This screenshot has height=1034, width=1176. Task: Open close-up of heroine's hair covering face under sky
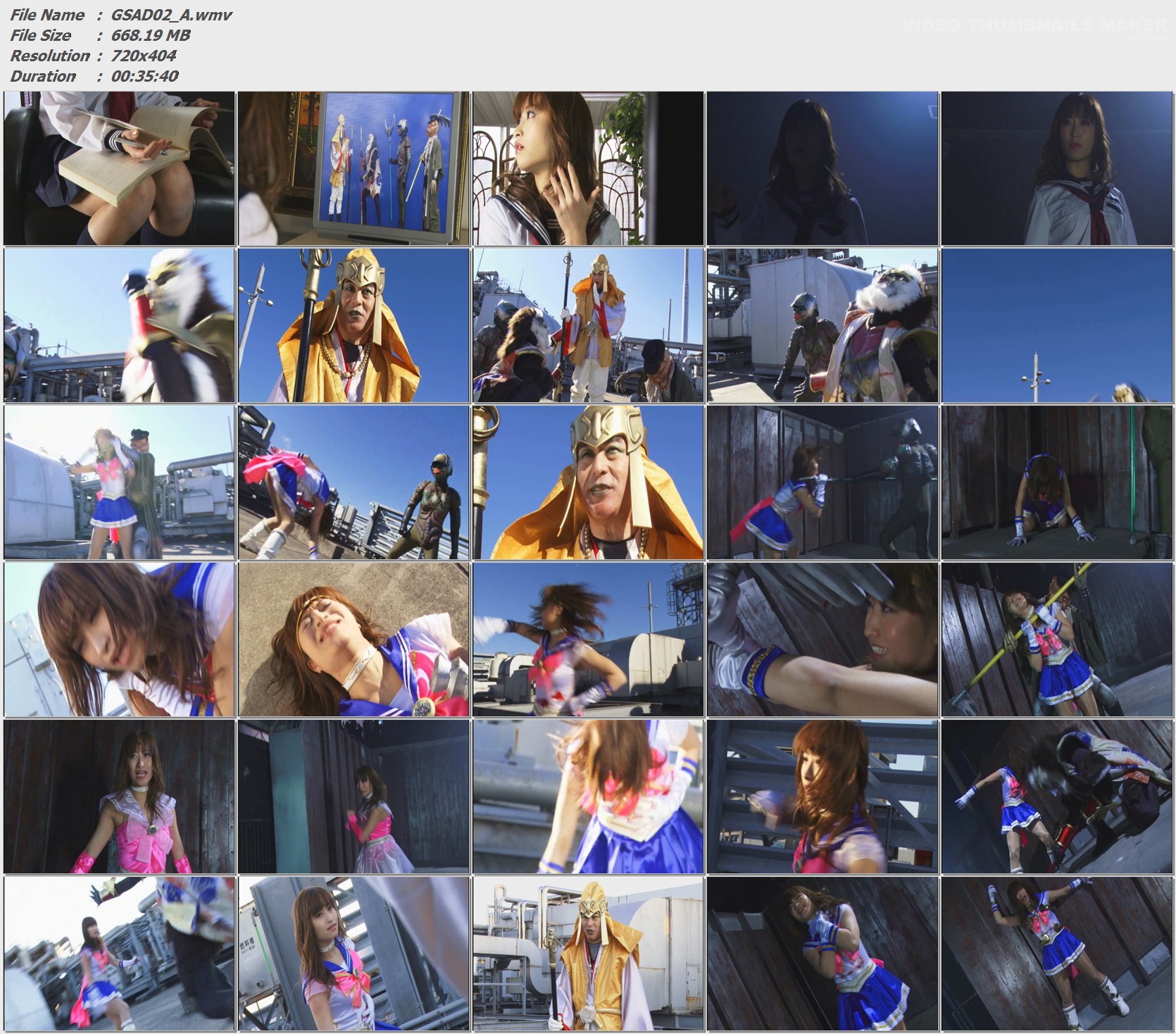coord(119,640)
